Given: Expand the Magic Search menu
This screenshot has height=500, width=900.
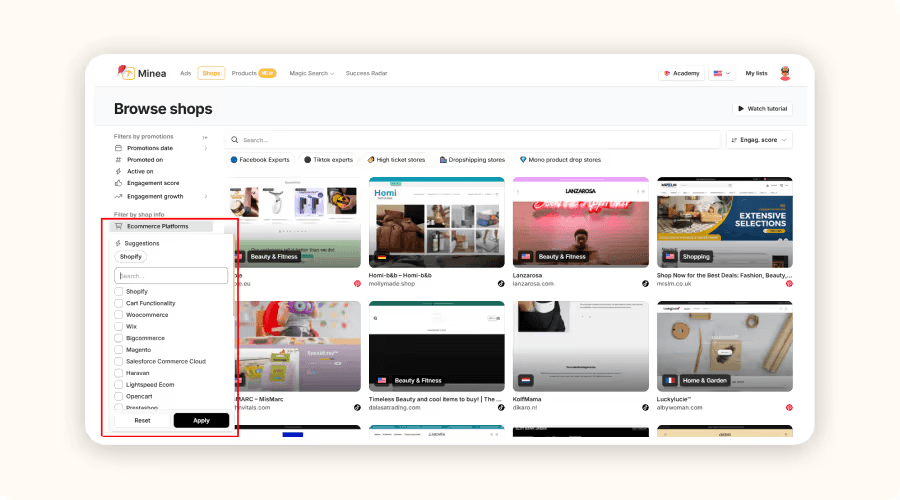Looking at the screenshot, I should click(x=312, y=73).
